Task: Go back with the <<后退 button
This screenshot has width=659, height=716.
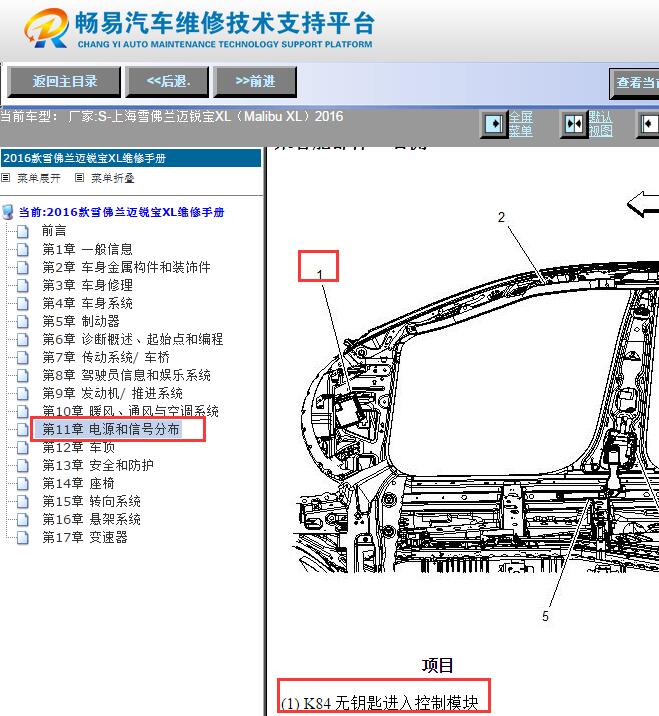Action: (167, 82)
